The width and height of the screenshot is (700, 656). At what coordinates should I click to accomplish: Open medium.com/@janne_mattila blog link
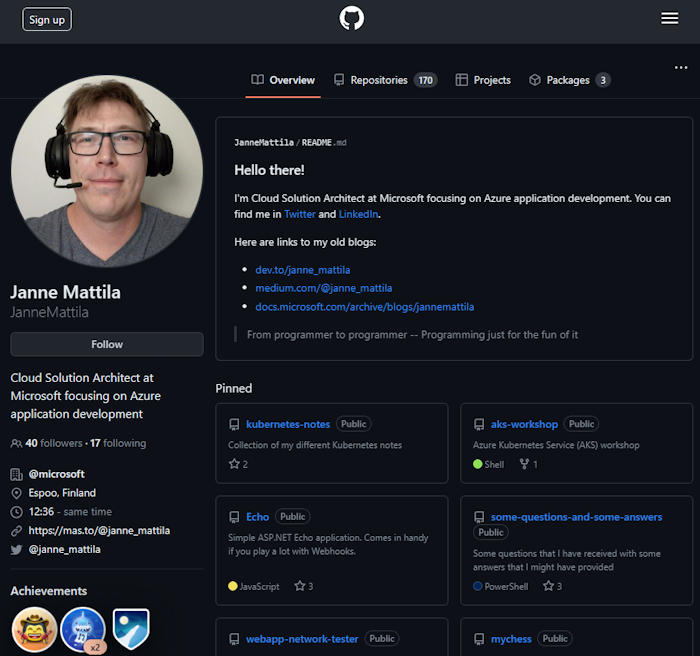tap(324, 288)
